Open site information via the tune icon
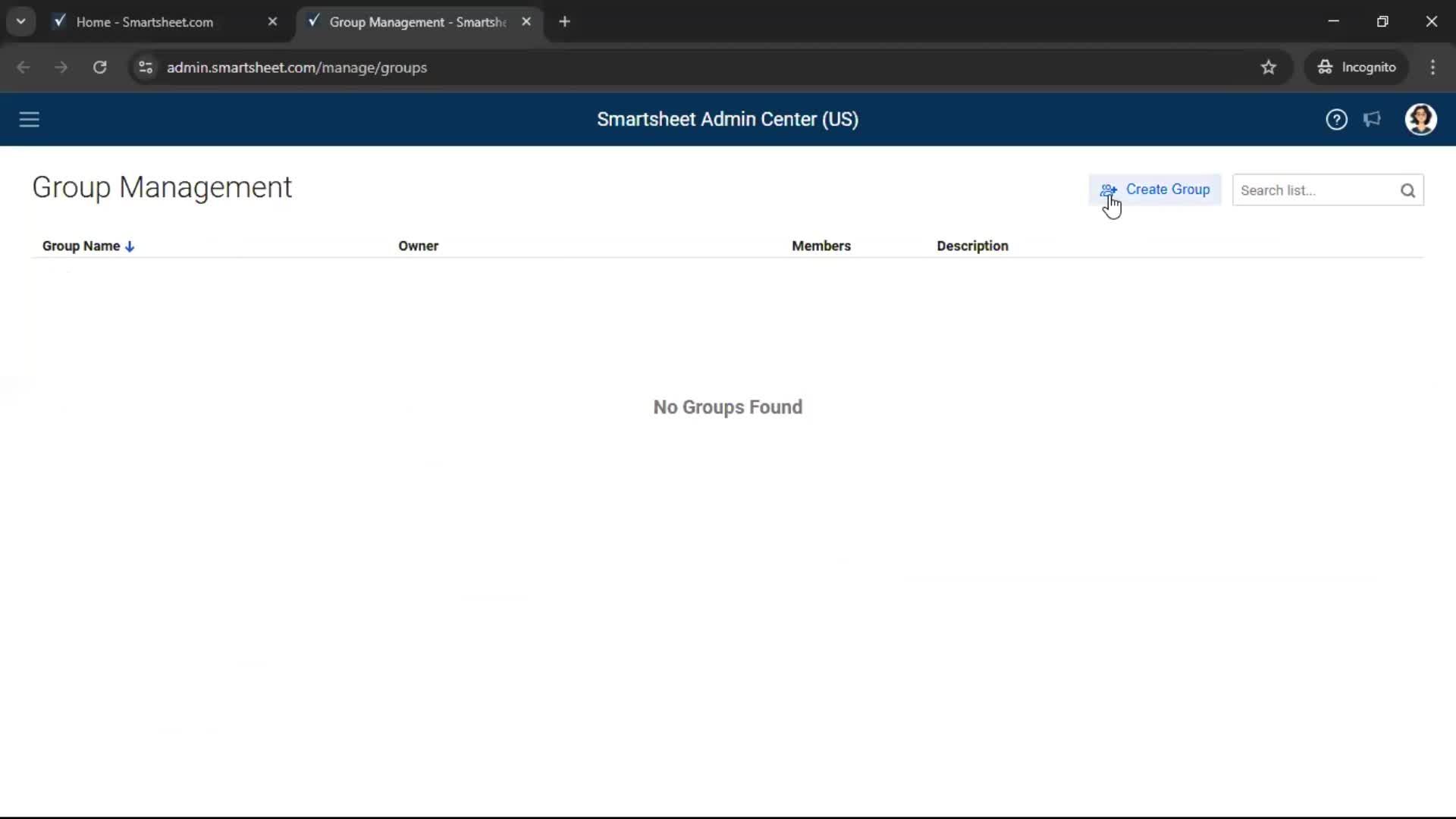 pyautogui.click(x=145, y=67)
